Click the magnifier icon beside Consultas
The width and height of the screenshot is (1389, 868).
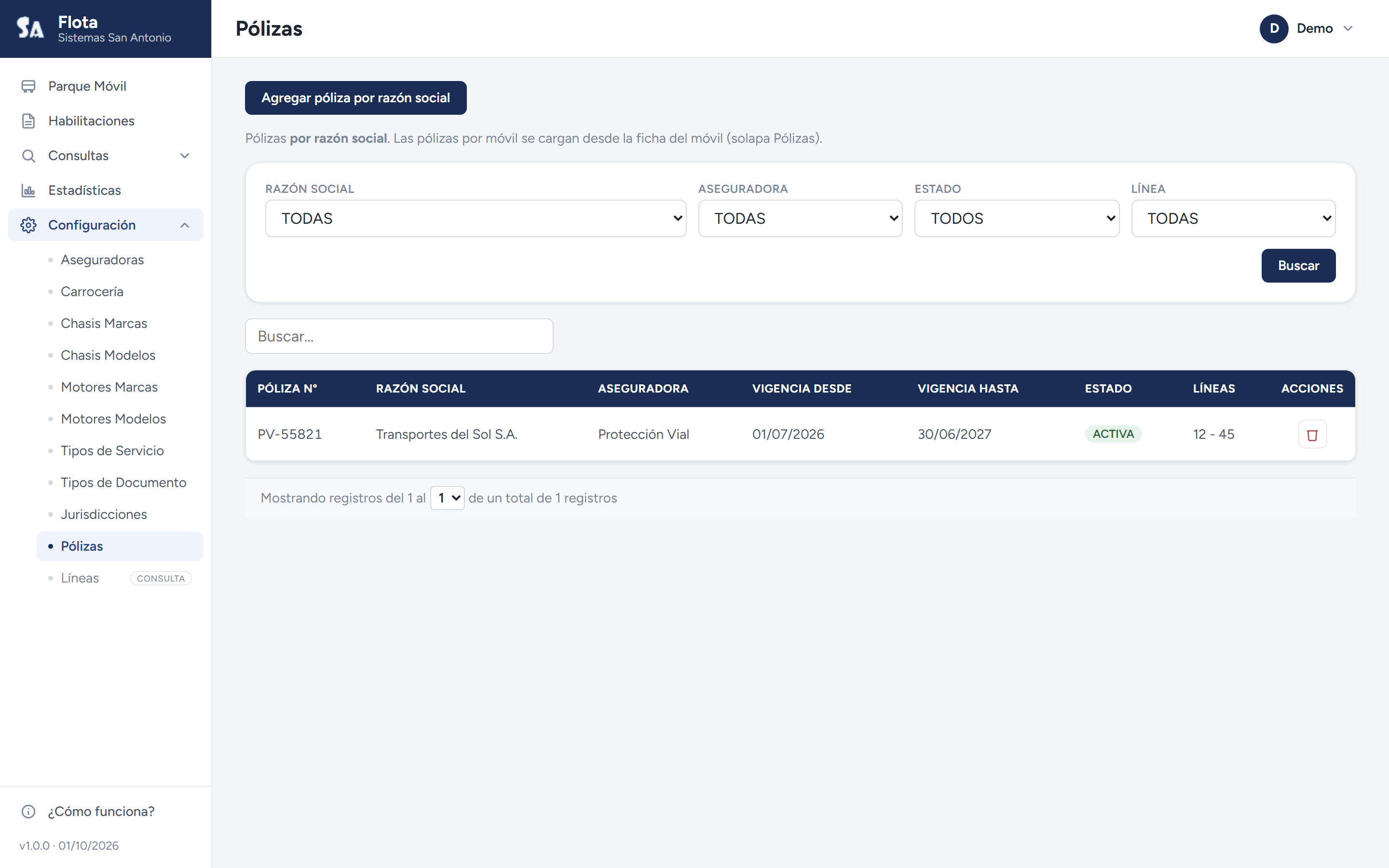coord(28,156)
